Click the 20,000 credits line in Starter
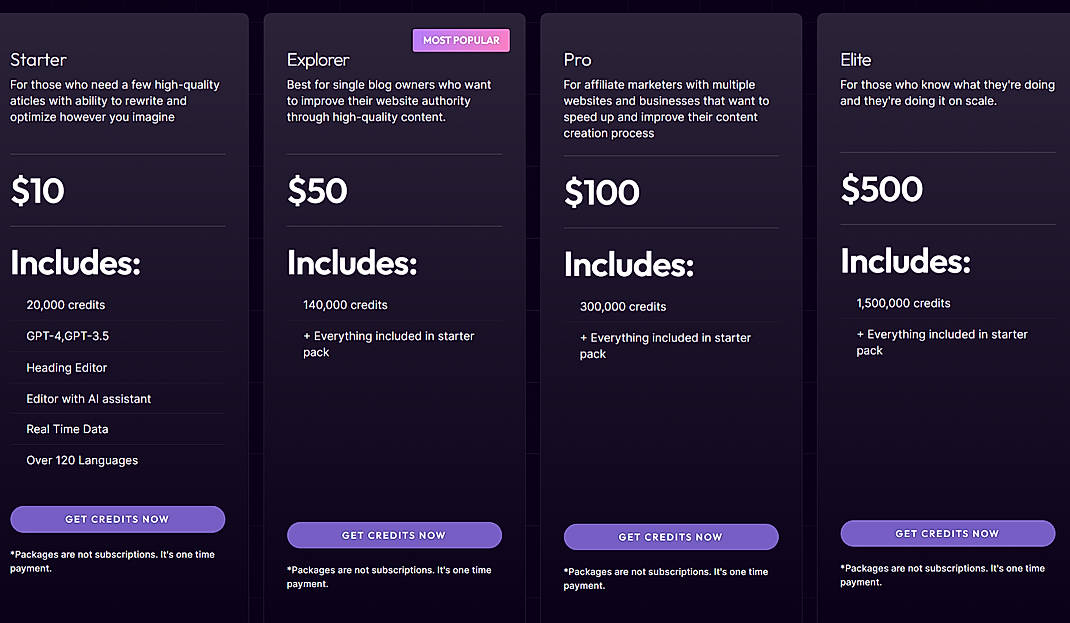This screenshot has height=623, width=1070. click(x=65, y=305)
